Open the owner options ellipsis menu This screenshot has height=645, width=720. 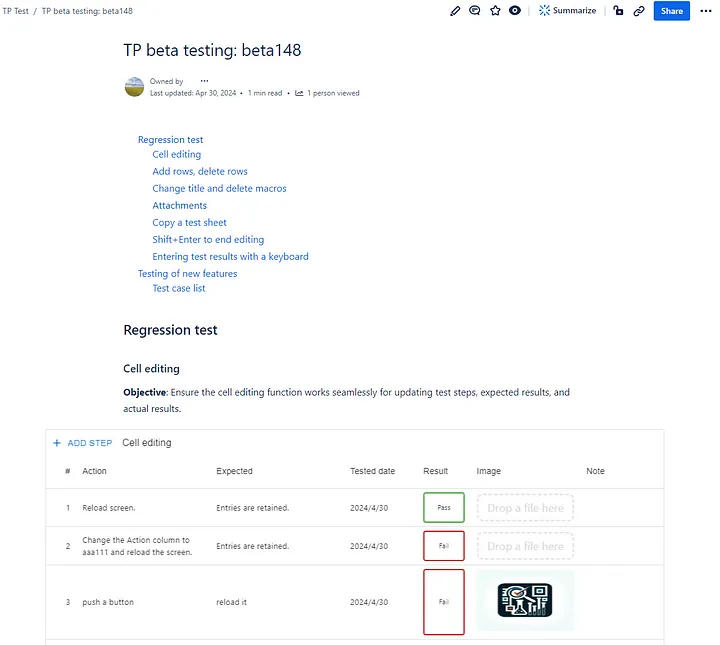coord(204,81)
